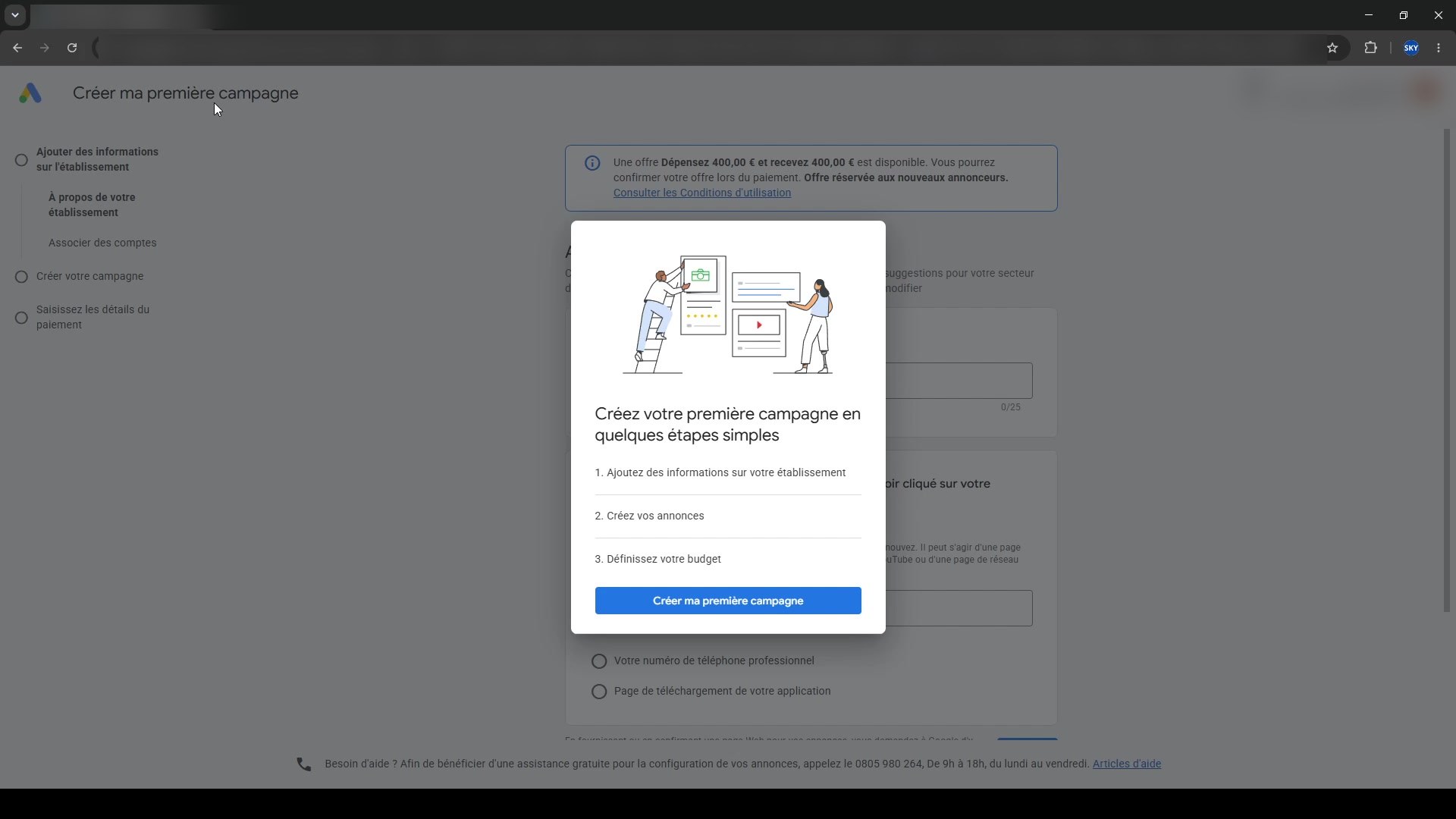Image resolution: width=1456 pixels, height=819 pixels.
Task: Select Page de téléchargement de votre application radio
Action: coord(599,692)
